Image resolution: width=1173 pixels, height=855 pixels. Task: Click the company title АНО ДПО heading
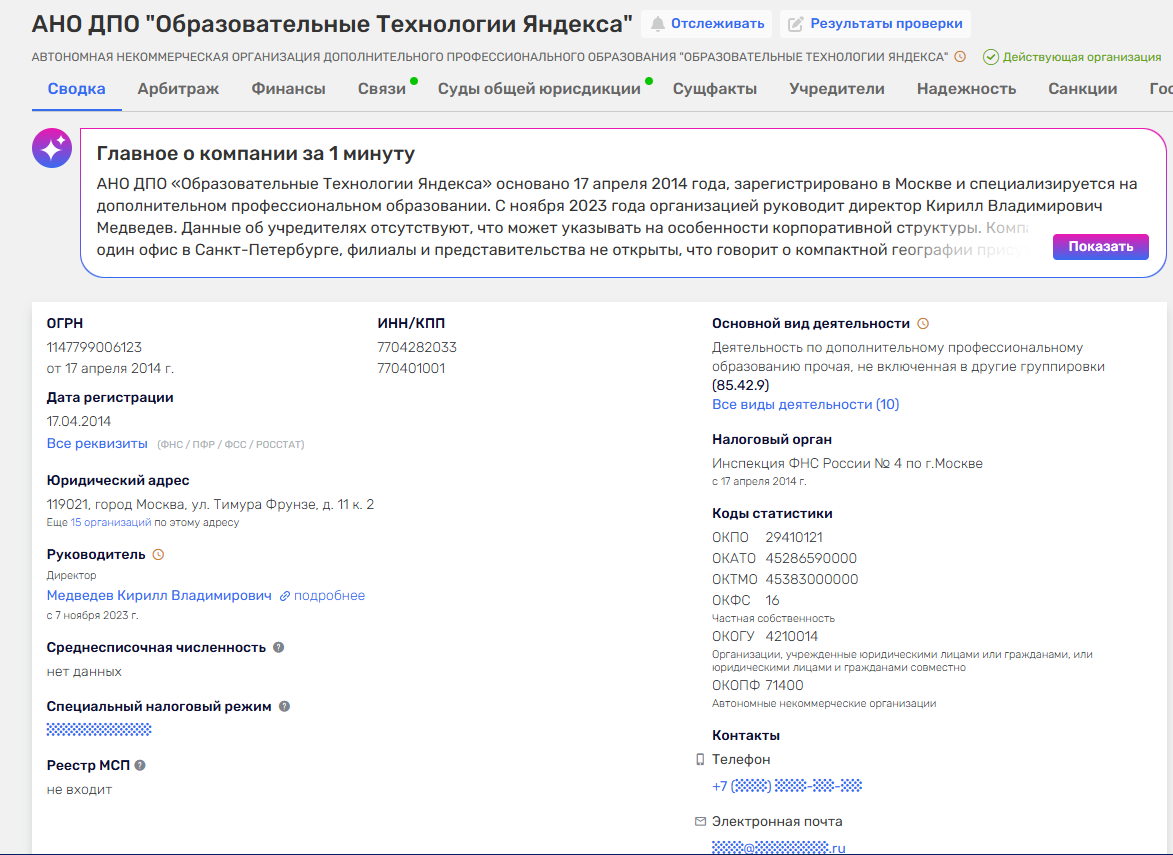click(x=332, y=25)
